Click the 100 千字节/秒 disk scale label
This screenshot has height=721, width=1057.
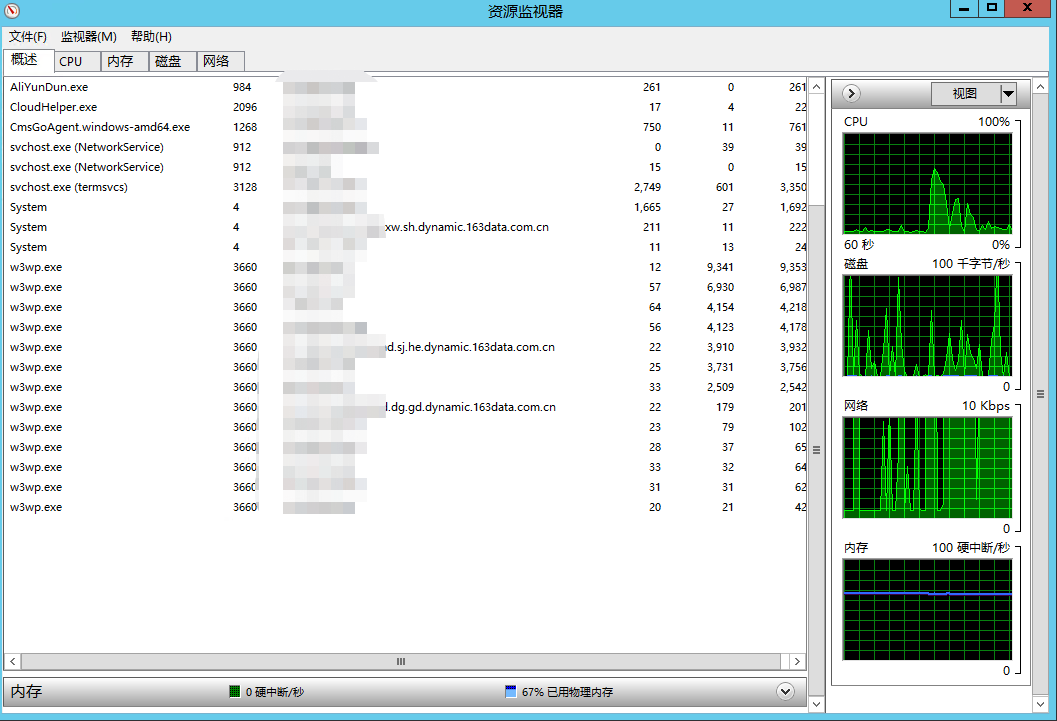pyautogui.click(x=971, y=263)
